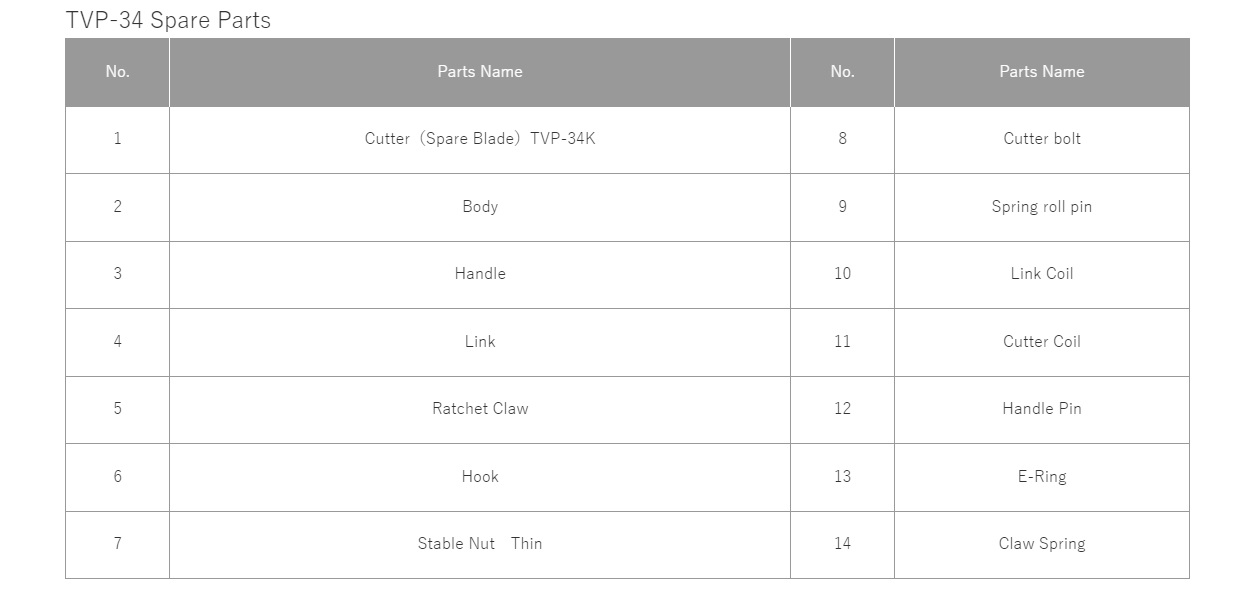This screenshot has height=596, width=1243.
Task: Select part number 14 cell
Action: point(842,544)
